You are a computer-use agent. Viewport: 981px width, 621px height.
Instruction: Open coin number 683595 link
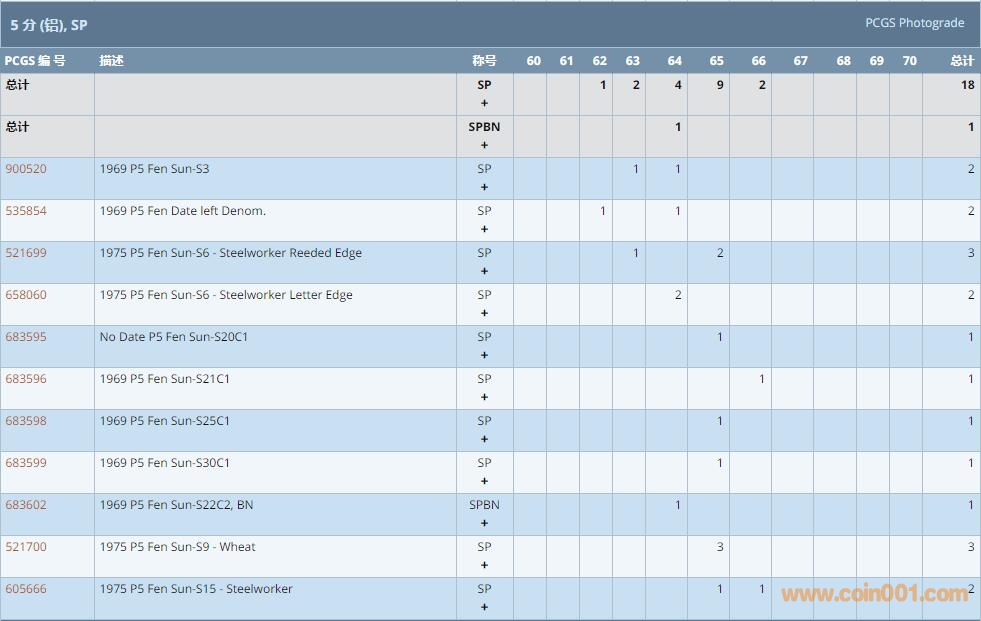tap(26, 337)
